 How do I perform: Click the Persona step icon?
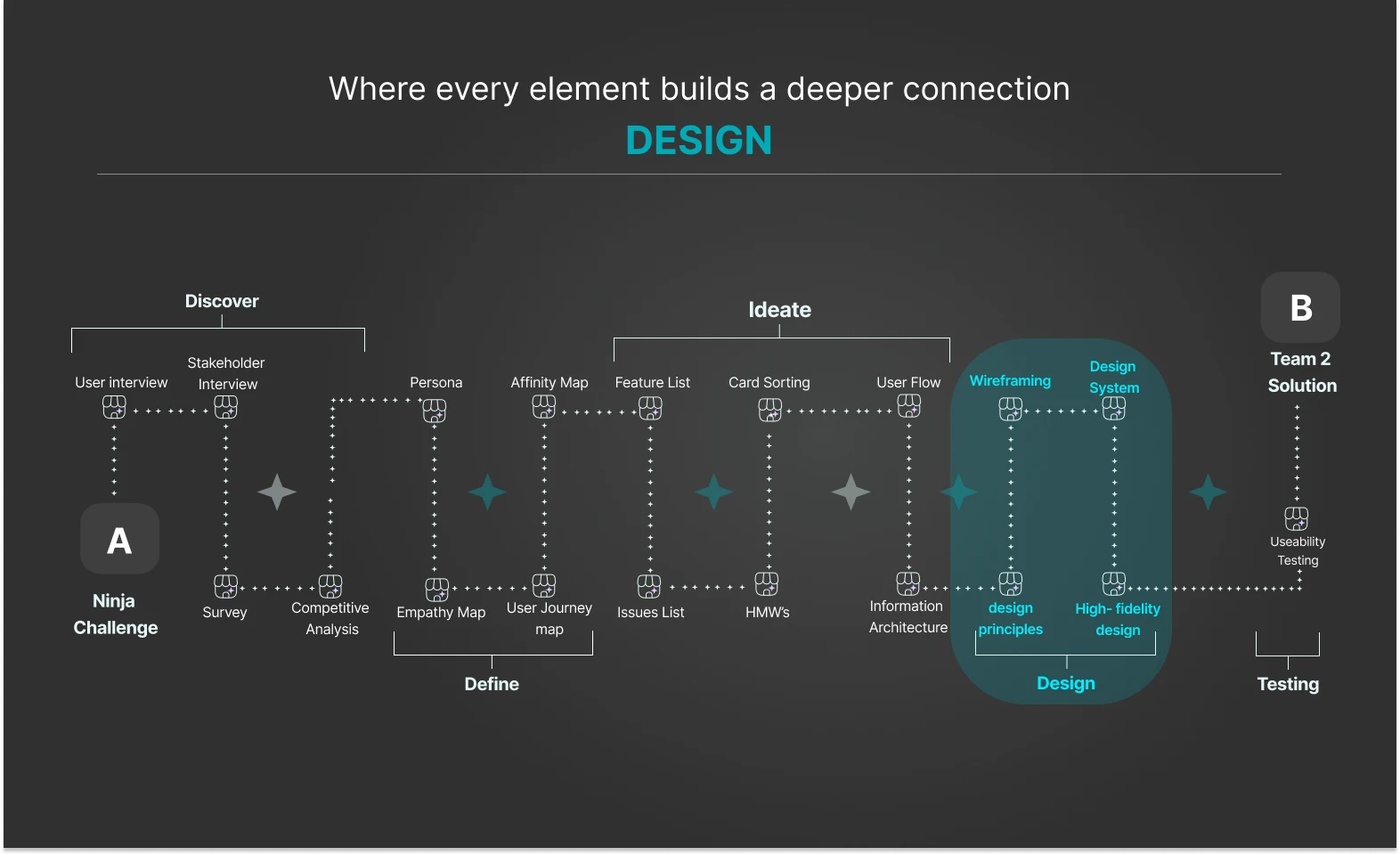tap(435, 411)
